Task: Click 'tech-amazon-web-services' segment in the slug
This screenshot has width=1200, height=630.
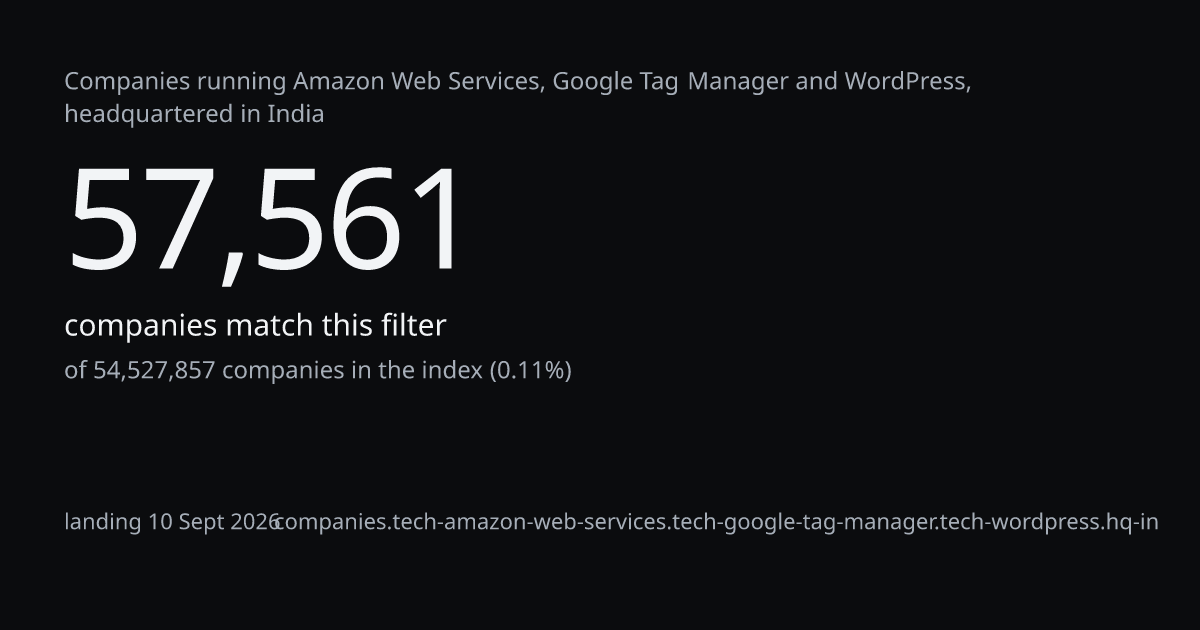Action: [x=531, y=522]
